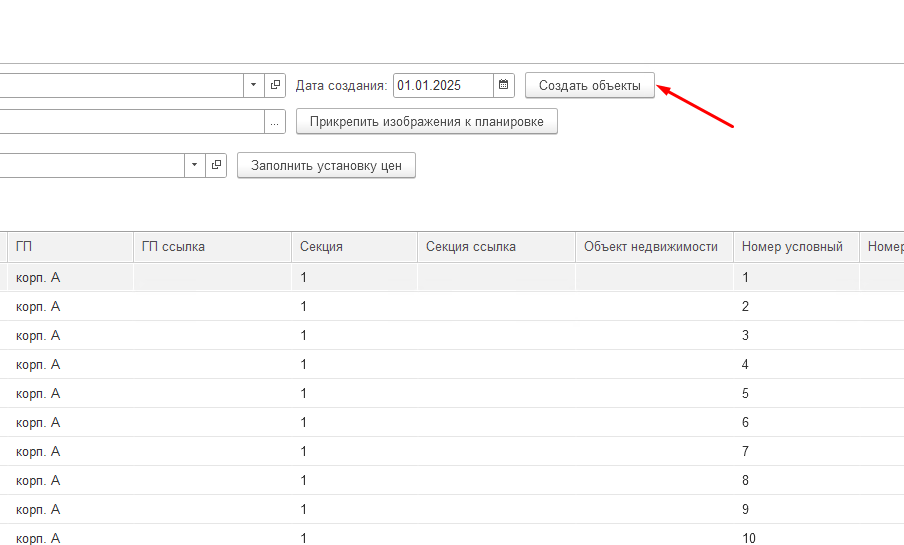The width and height of the screenshot is (904, 545).
Task: Click the Создать объекты button
Action: click(590, 85)
